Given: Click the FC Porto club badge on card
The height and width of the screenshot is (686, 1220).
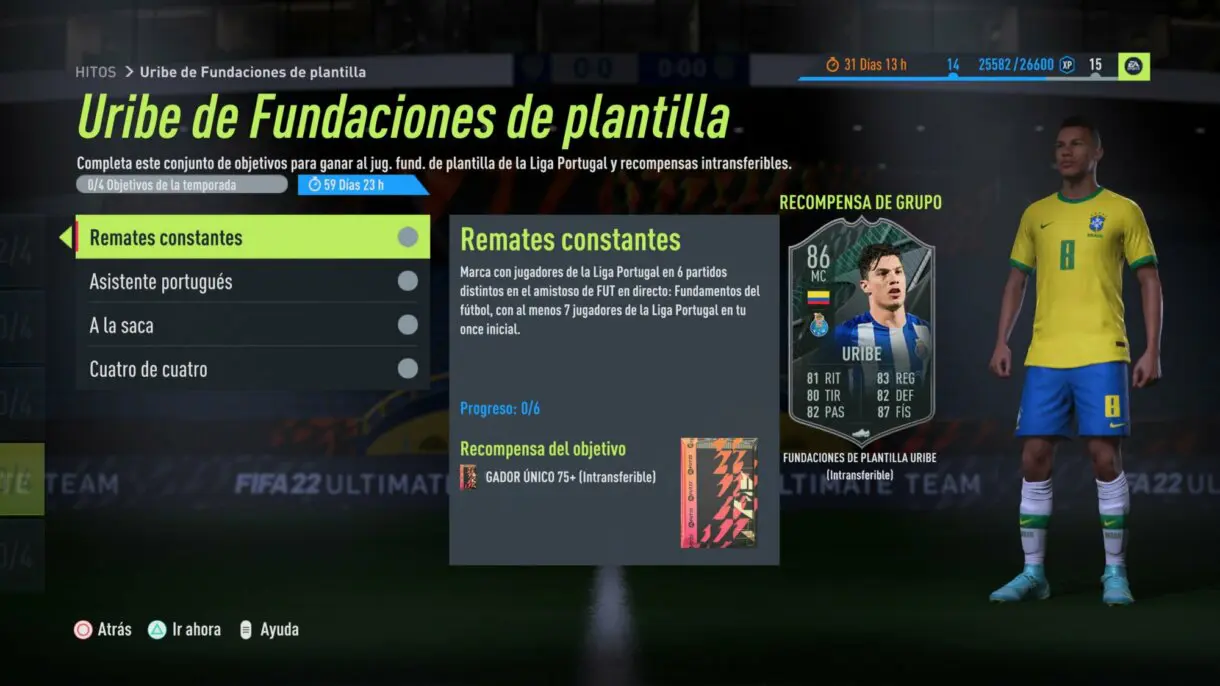Looking at the screenshot, I should click(819, 326).
